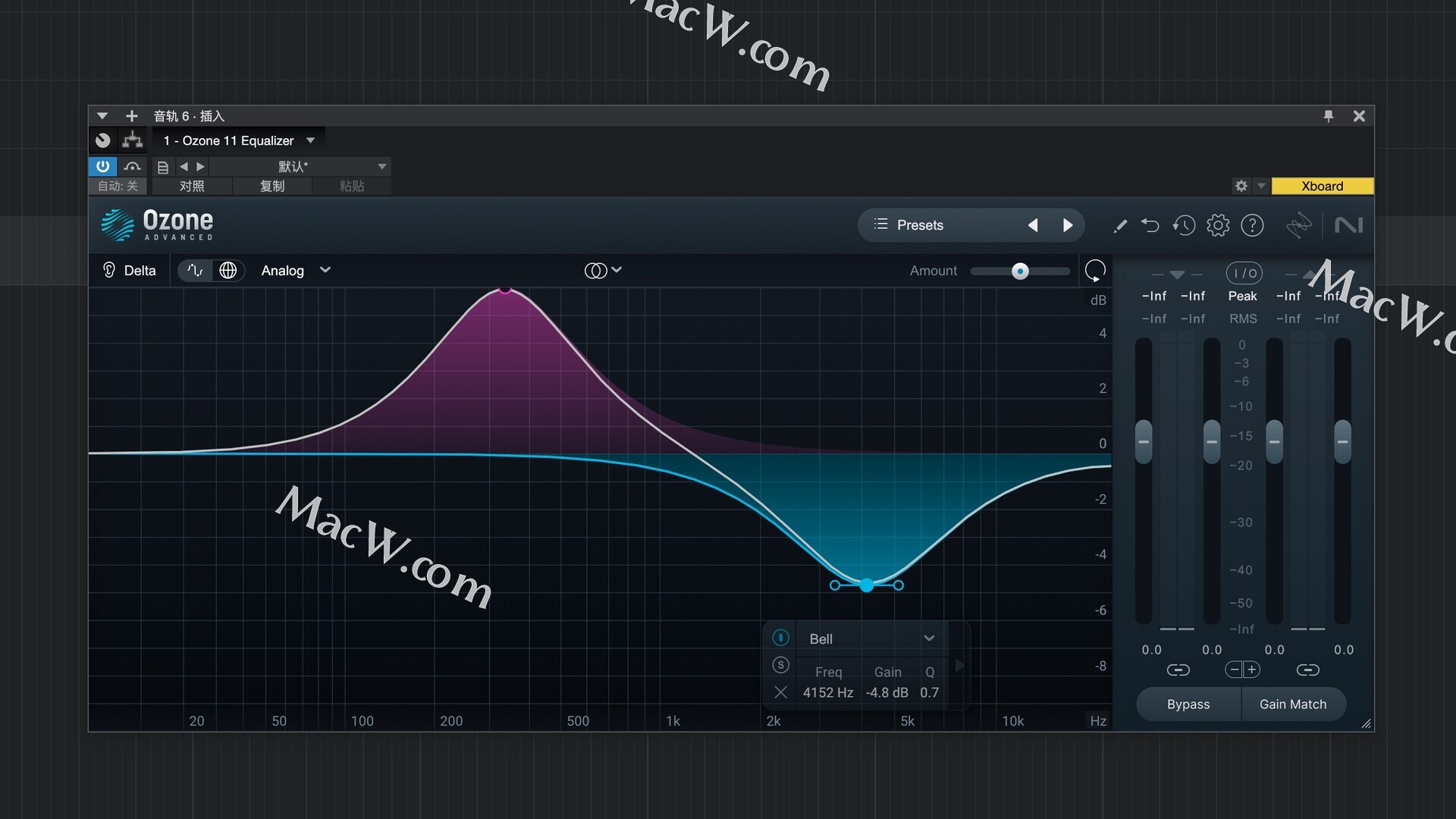Adjust the left output gain fader
1456x819 pixels.
click(x=1275, y=441)
